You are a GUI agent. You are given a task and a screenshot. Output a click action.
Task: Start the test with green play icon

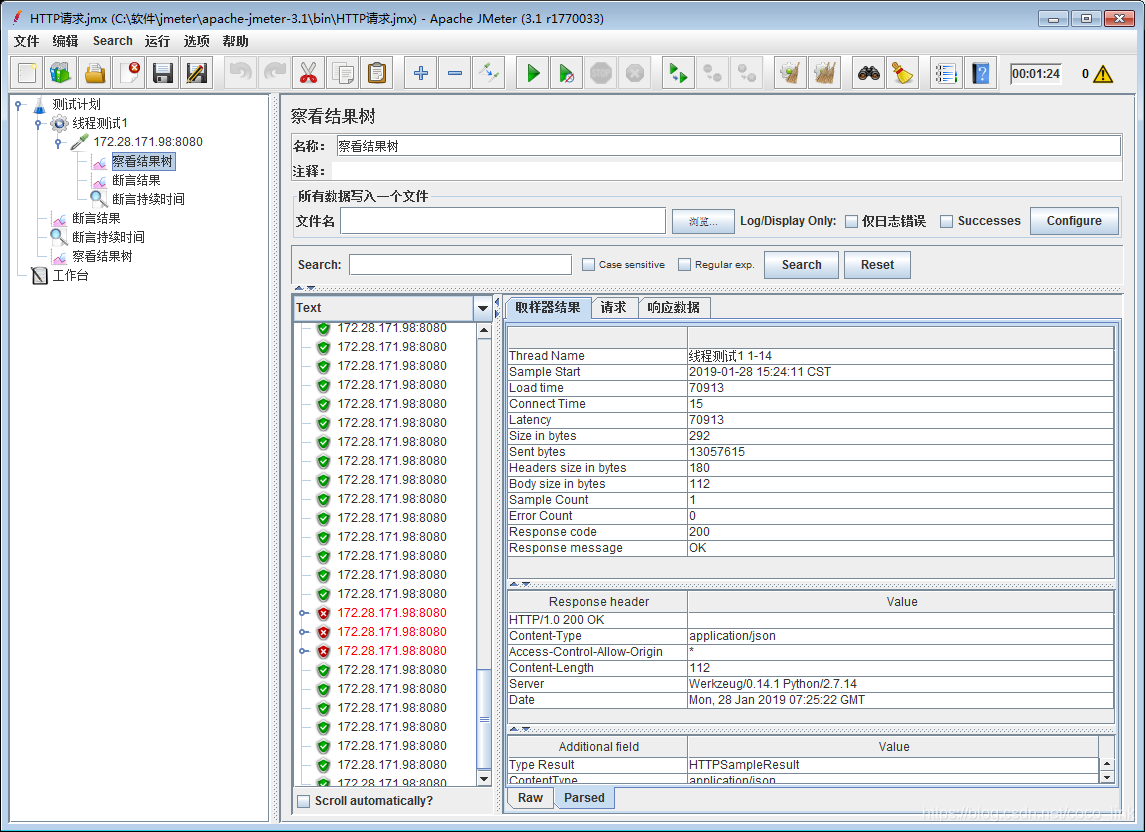coord(532,73)
